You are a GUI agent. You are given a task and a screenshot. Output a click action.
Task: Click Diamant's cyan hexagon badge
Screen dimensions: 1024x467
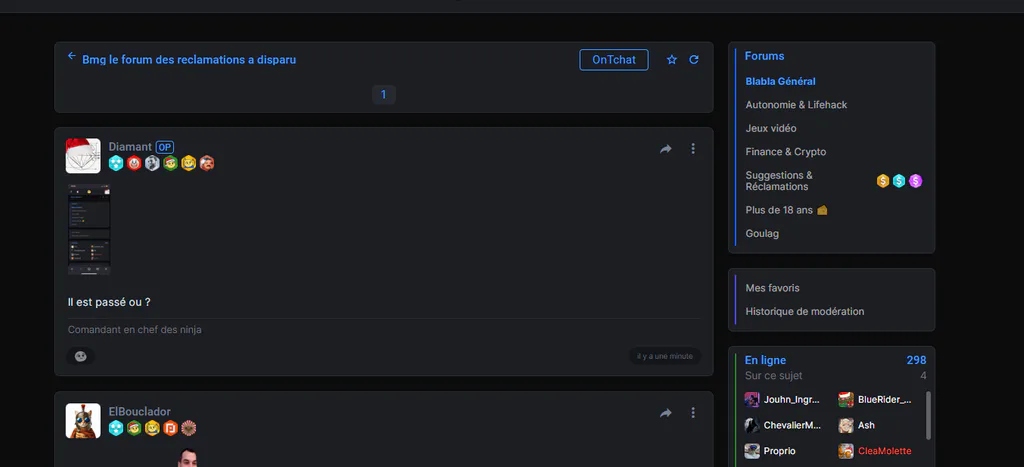[x=116, y=163]
